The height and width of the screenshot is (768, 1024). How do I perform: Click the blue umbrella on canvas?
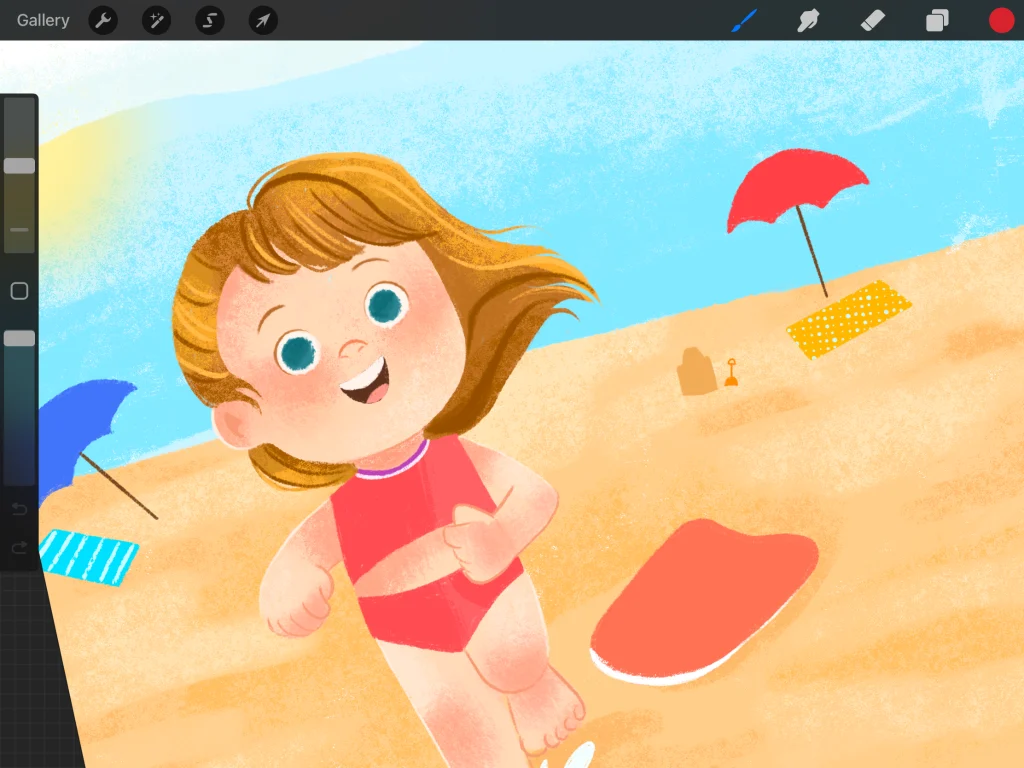point(85,422)
